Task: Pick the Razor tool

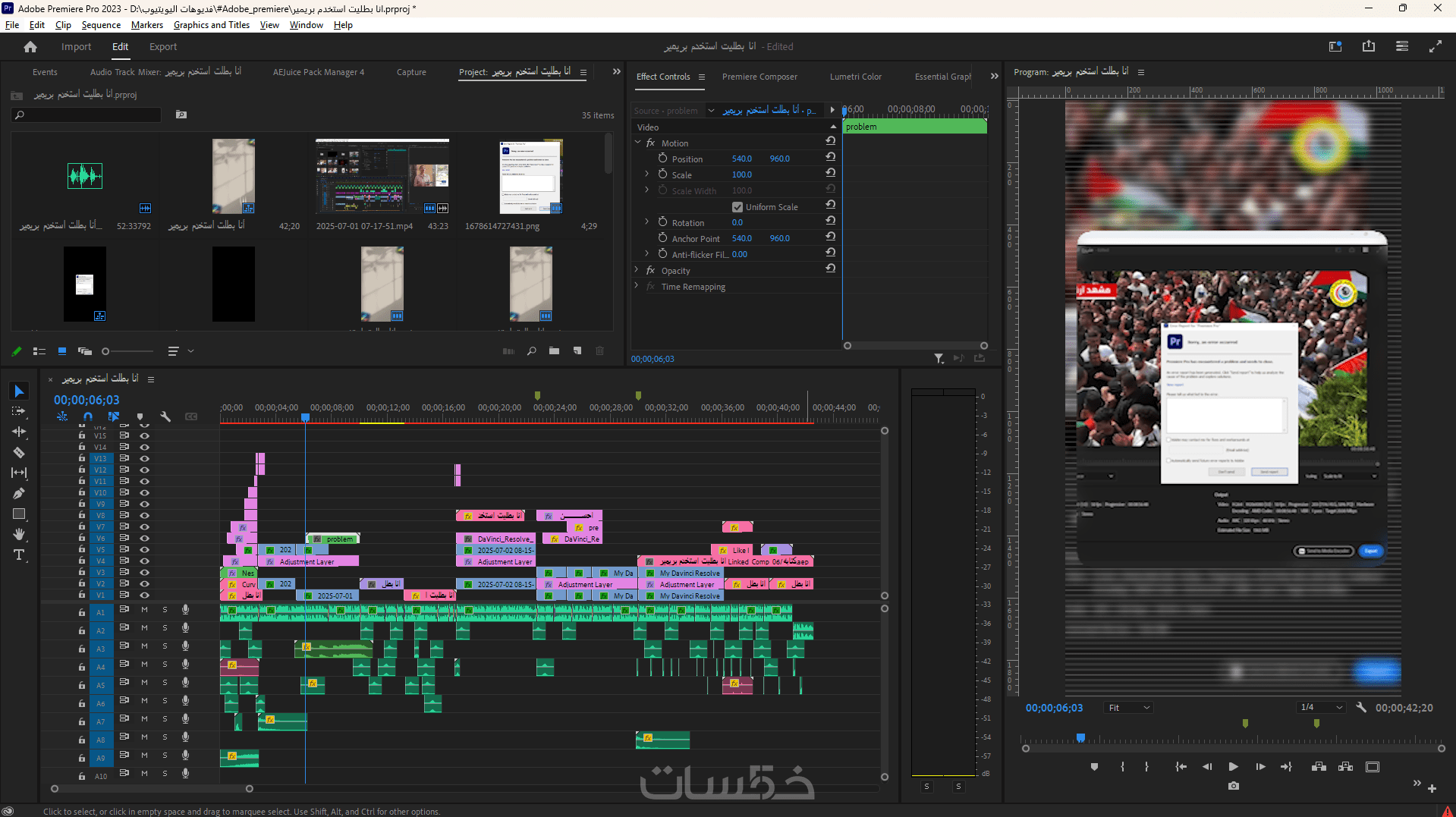Action: tap(19, 452)
